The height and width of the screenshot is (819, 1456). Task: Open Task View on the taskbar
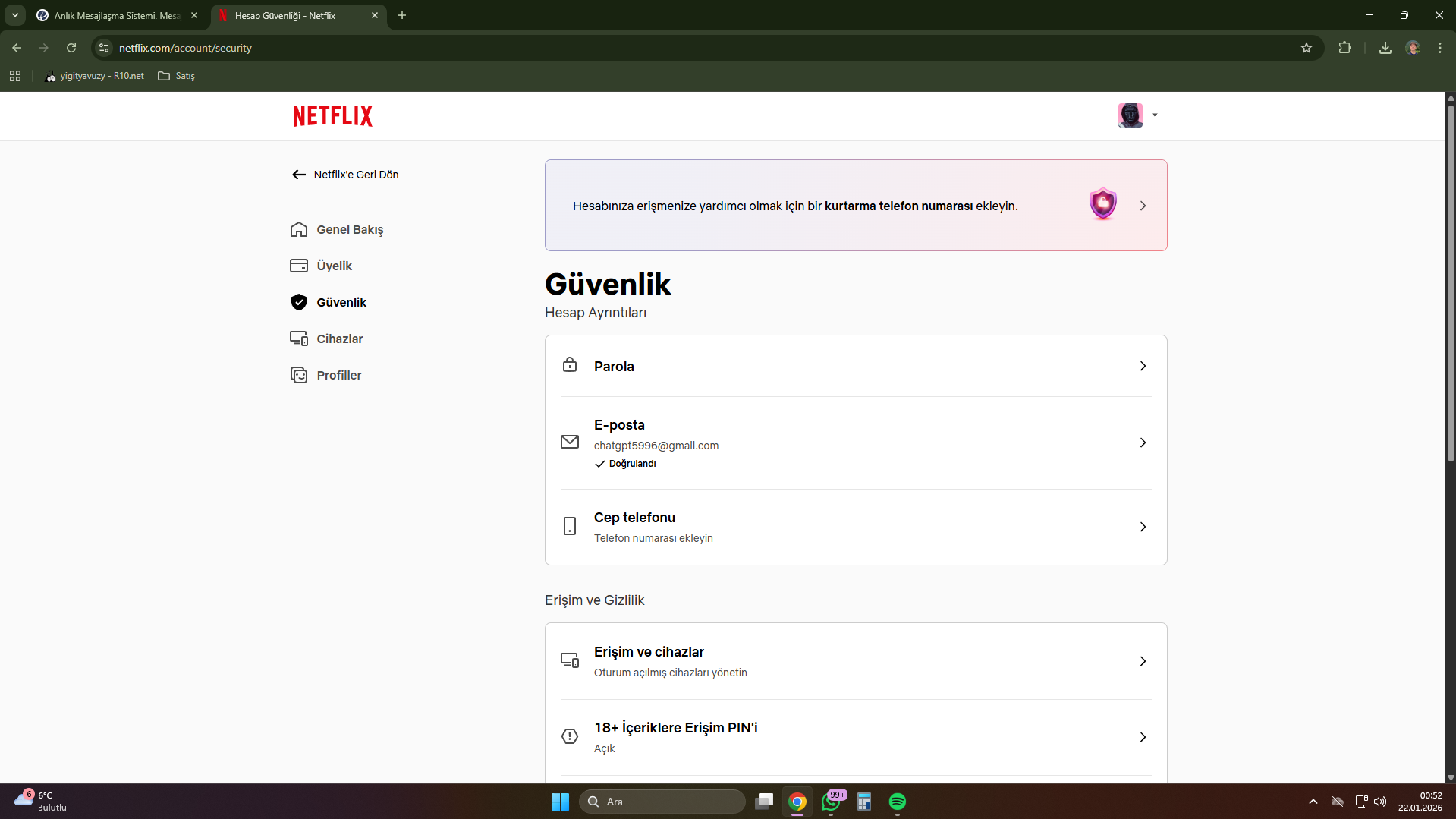tap(764, 802)
